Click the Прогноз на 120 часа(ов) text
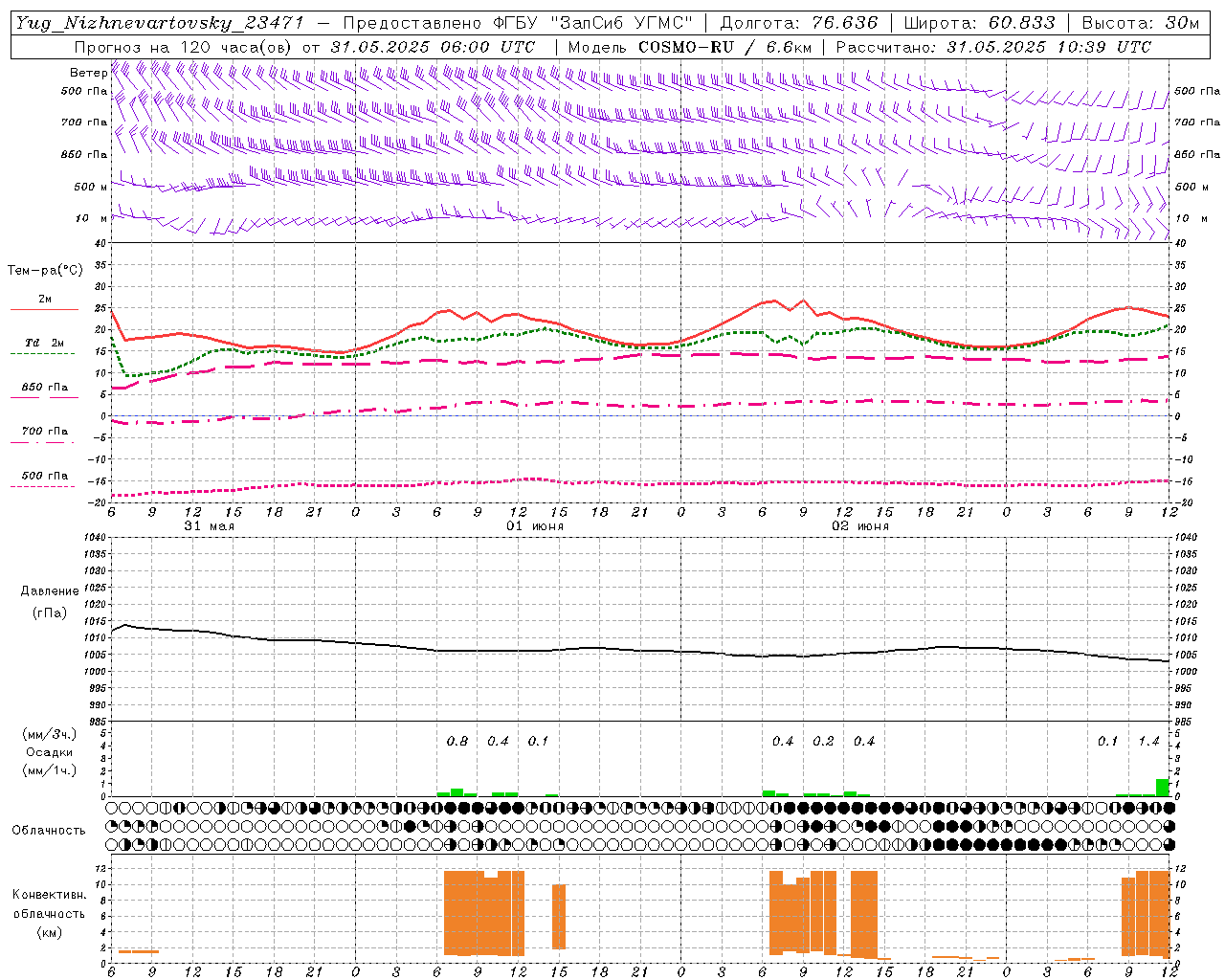 tap(183, 47)
